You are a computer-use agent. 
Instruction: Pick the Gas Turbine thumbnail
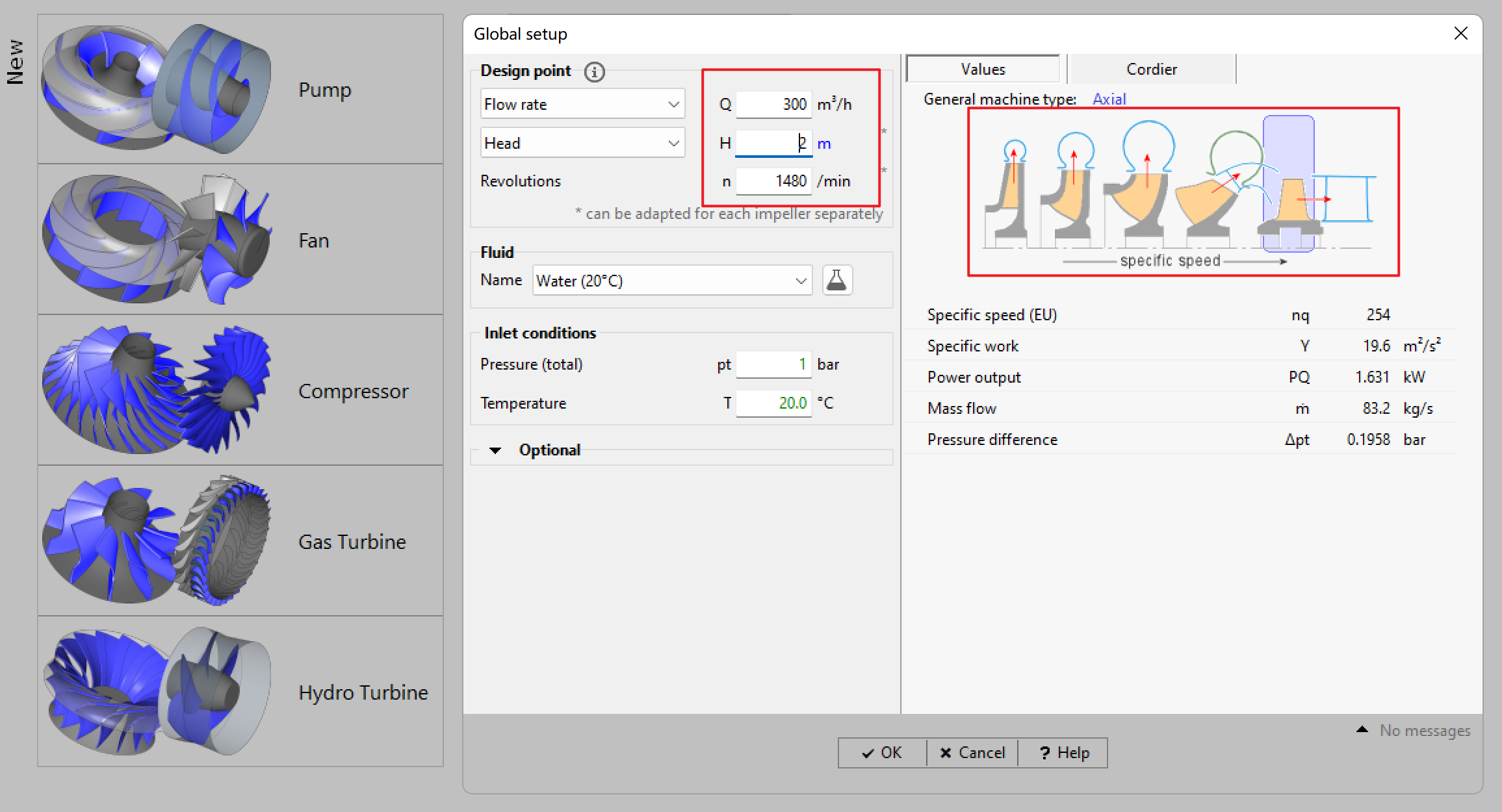pyautogui.click(x=156, y=541)
